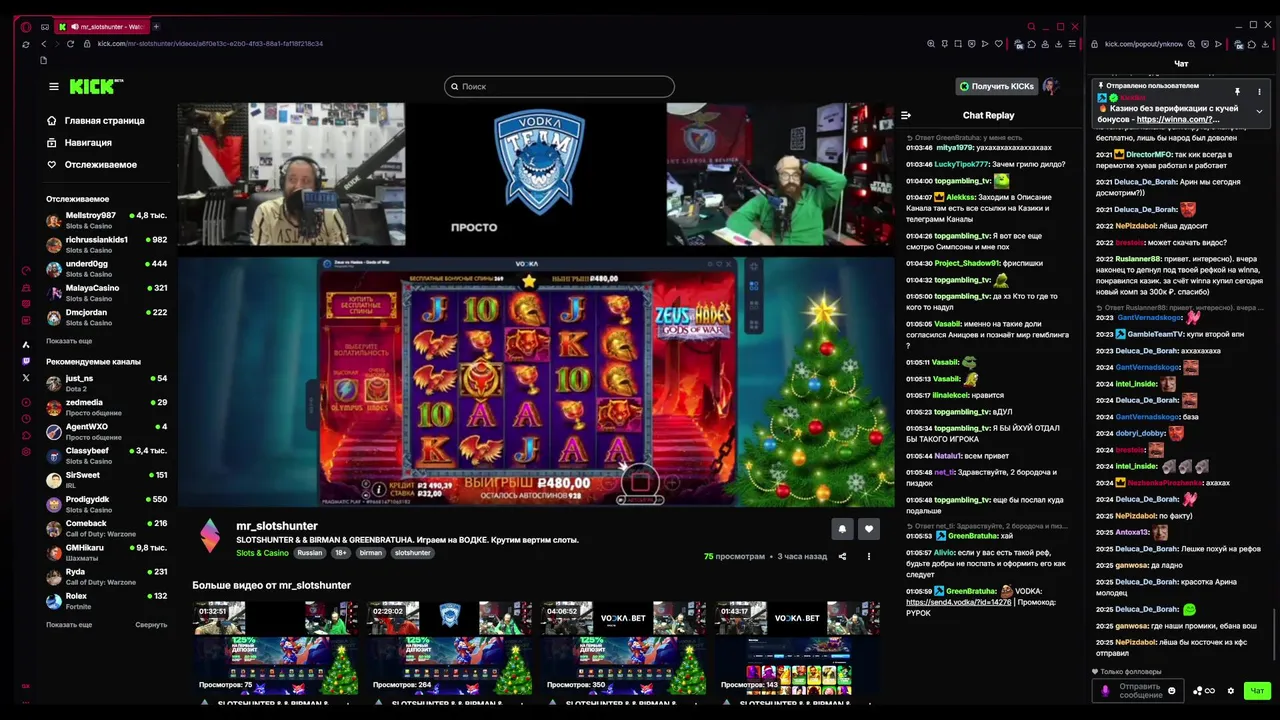Screen dimensions: 1280x720
Task: Open the Opera workspaces icon beside the tab
Action: tap(45, 27)
